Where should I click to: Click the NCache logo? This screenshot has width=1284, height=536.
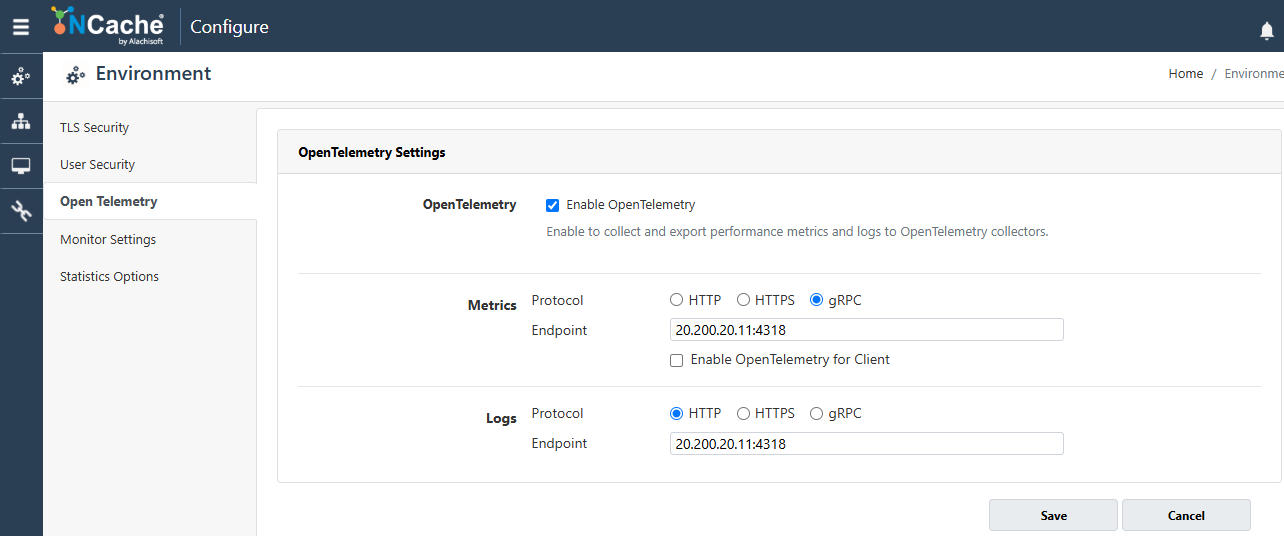tap(107, 26)
